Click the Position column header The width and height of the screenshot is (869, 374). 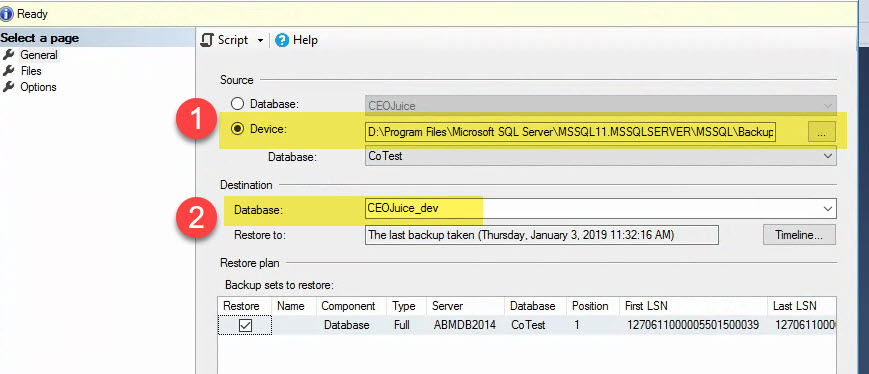click(x=592, y=306)
